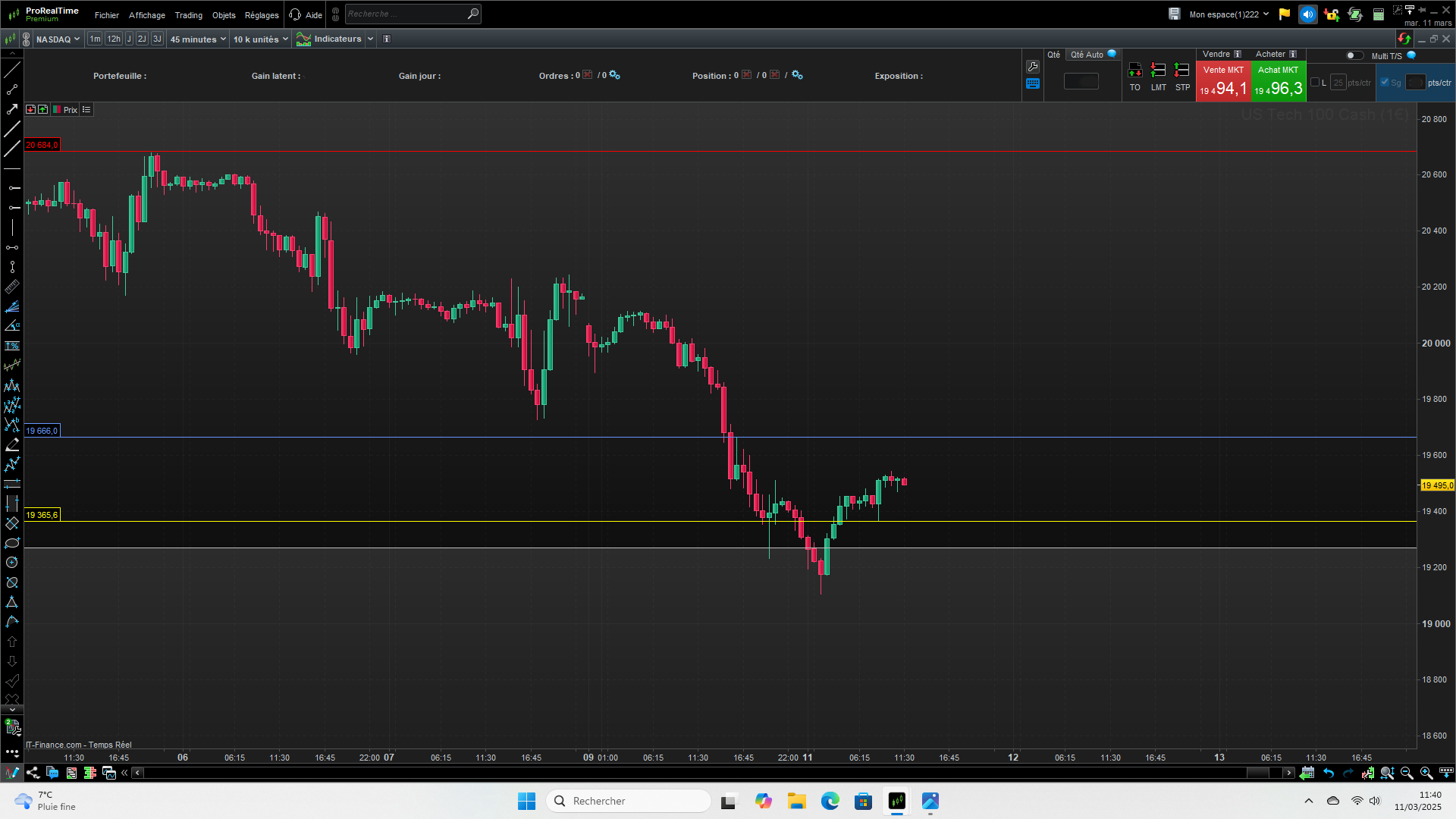Viewport: 1456px width, 819px height.
Task: Toggle the Multi T/S switch
Action: pyautogui.click(x=1354, y=55)
